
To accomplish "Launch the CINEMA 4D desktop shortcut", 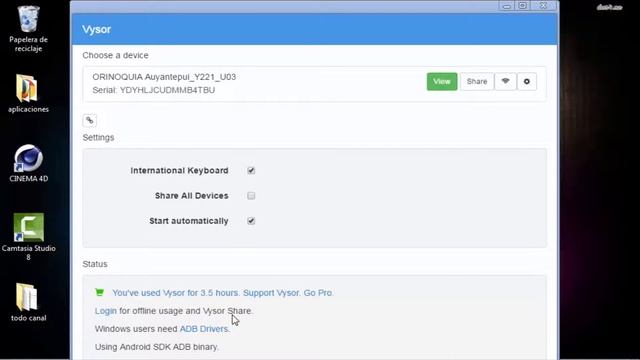I will (x=28, y=162).
